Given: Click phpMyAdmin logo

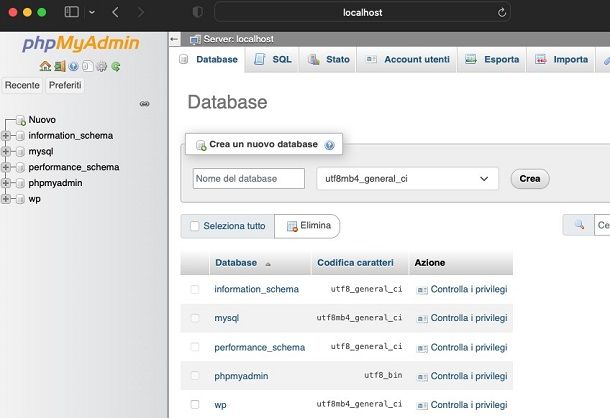Looking at the screenshot, I should 81,44.
